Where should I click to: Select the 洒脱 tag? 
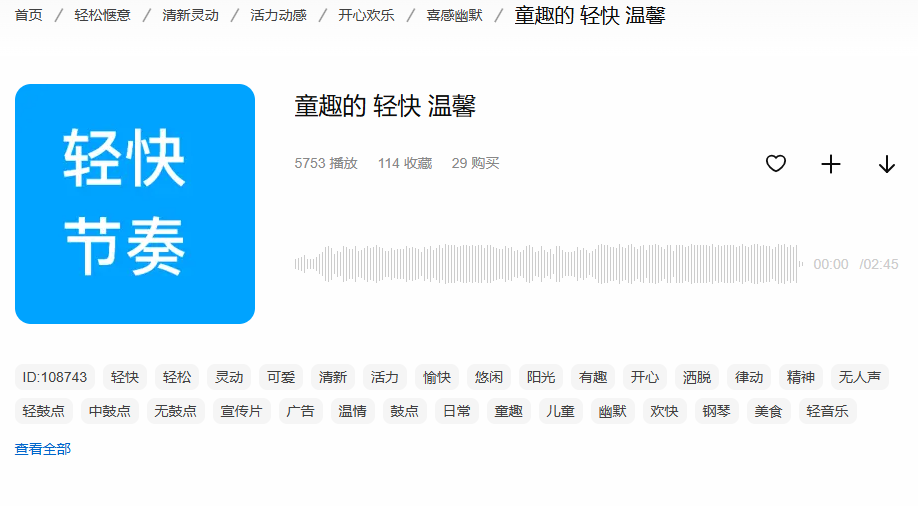(697, 377)
